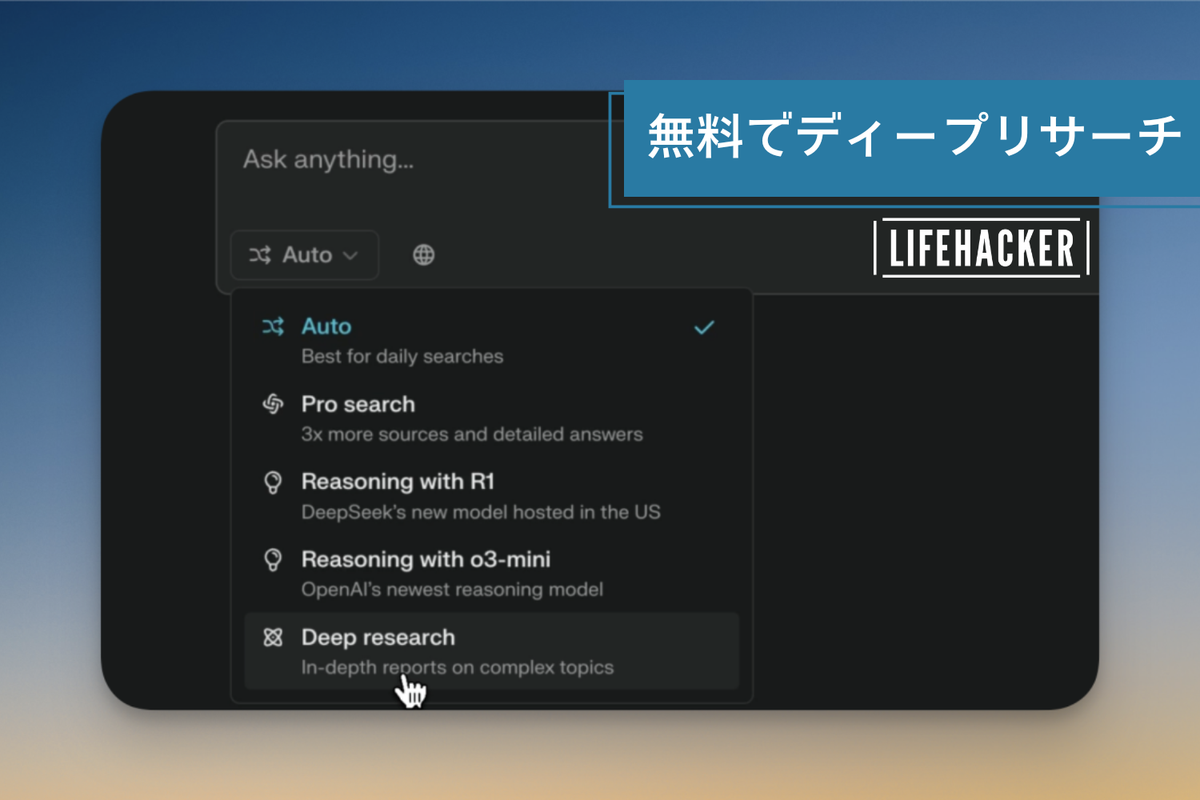Click the "In-depth reports on complex topics" description

(x=457, y=667)
